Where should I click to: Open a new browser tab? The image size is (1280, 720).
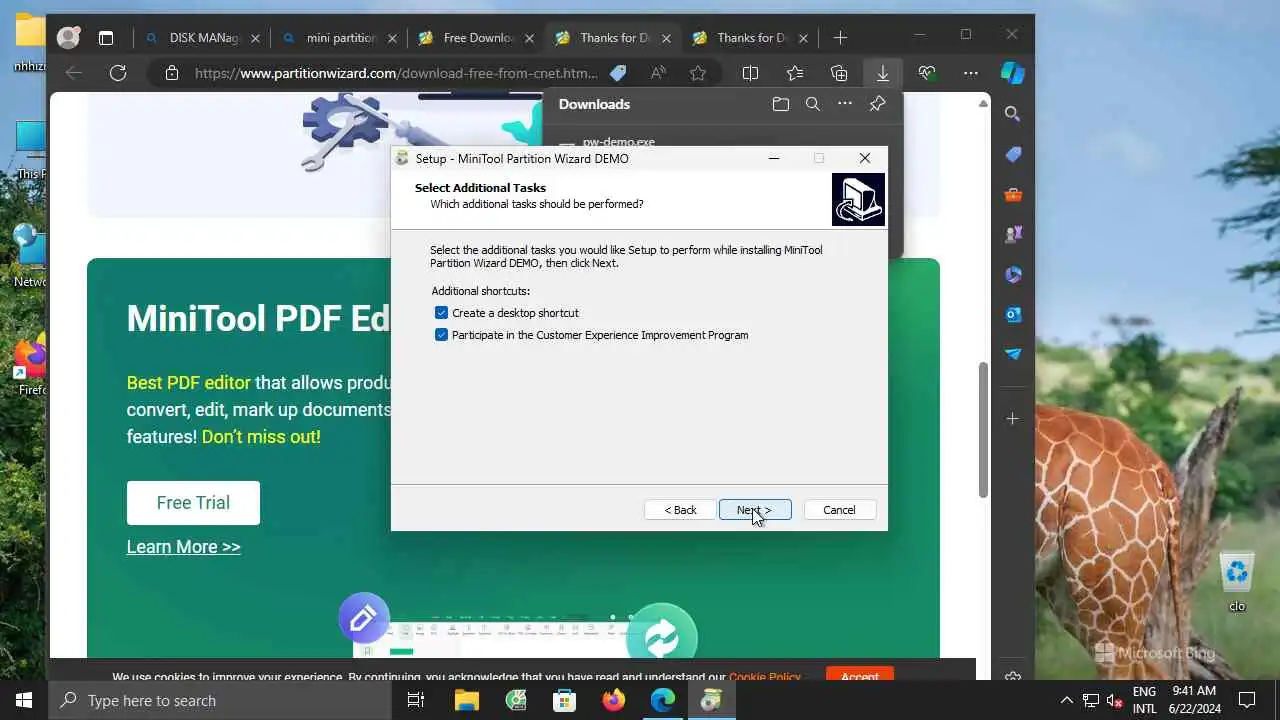[x=840, y=38]
